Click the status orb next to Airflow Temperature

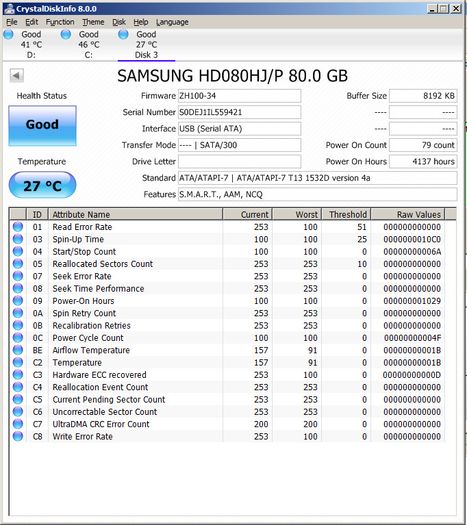(18, 350)
